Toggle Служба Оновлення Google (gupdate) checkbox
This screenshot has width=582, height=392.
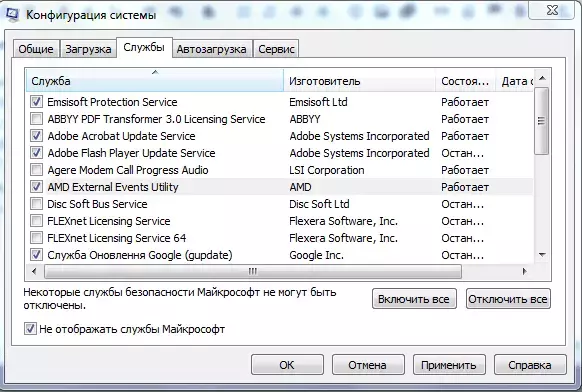(x=36, y=255)
